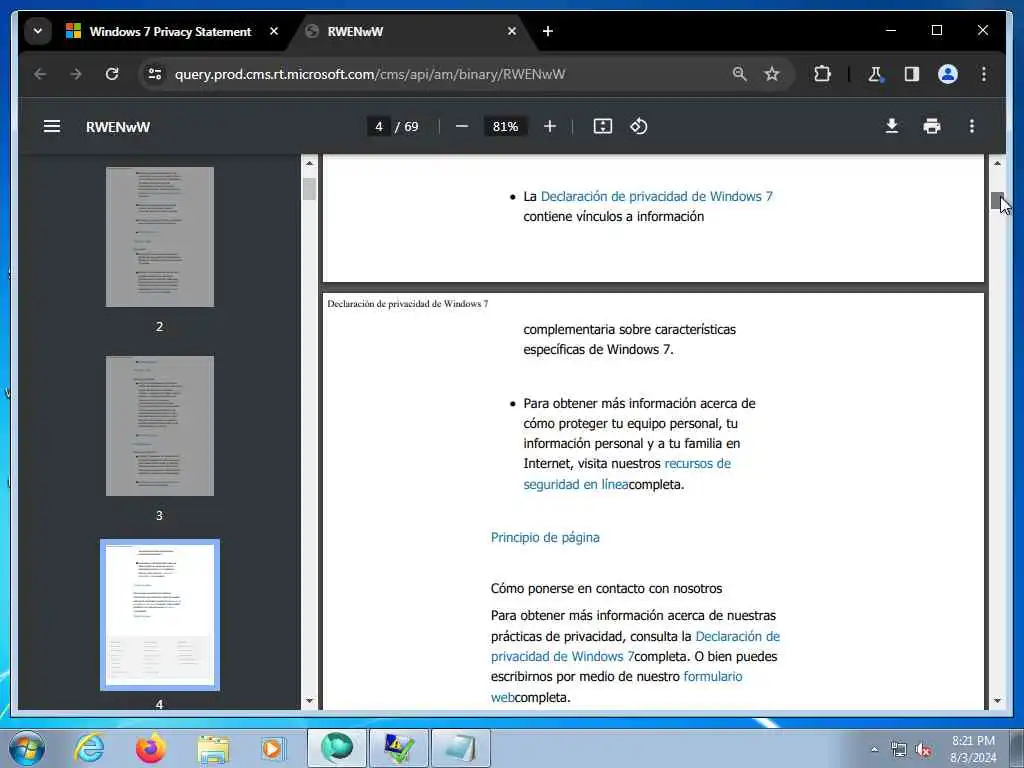This screenshot has height=768, width=1024.
Task: Open the formulario web link
Action: (616, 686)
